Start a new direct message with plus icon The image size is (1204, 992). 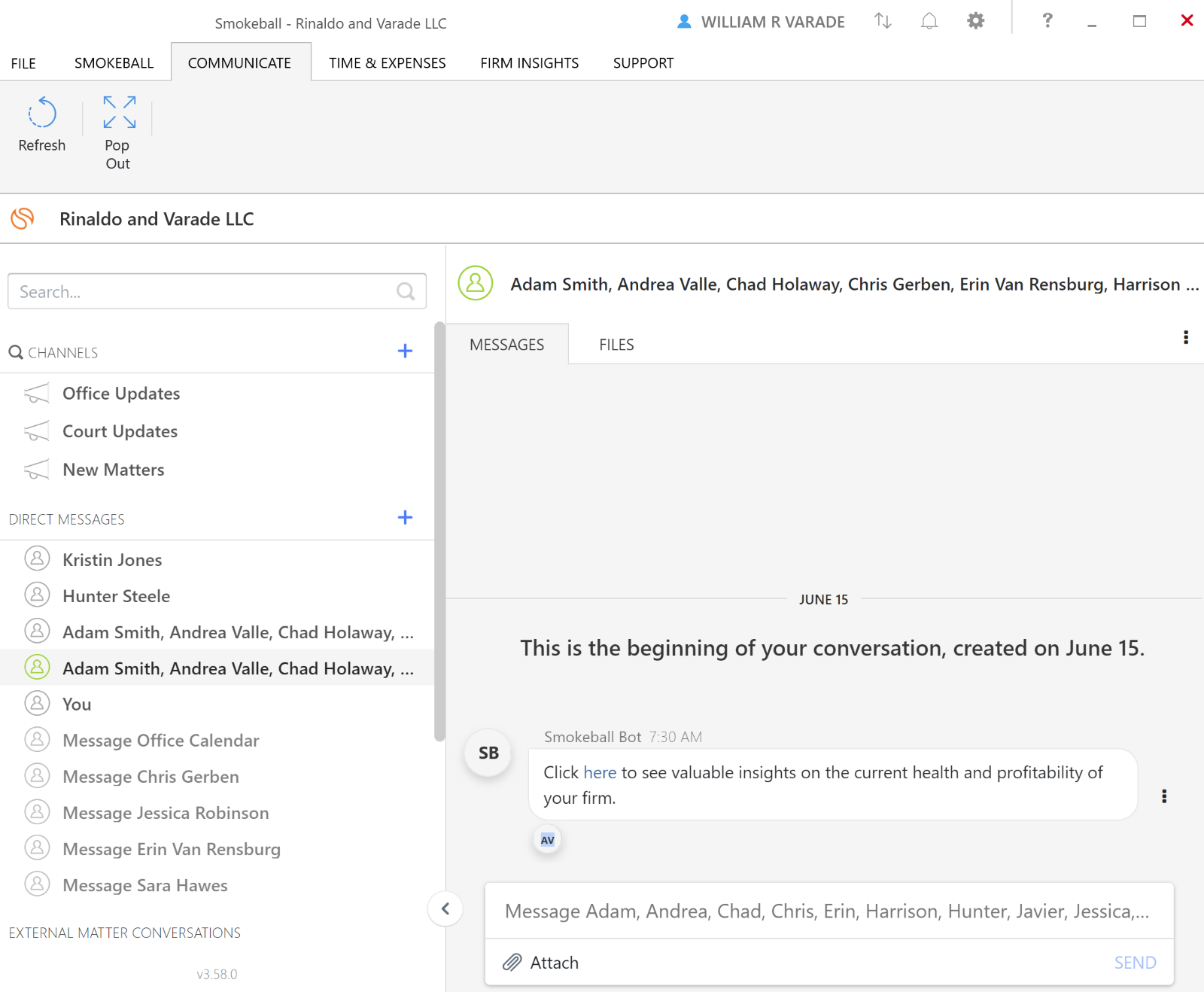pyautogui.click(x=405, y=517)
